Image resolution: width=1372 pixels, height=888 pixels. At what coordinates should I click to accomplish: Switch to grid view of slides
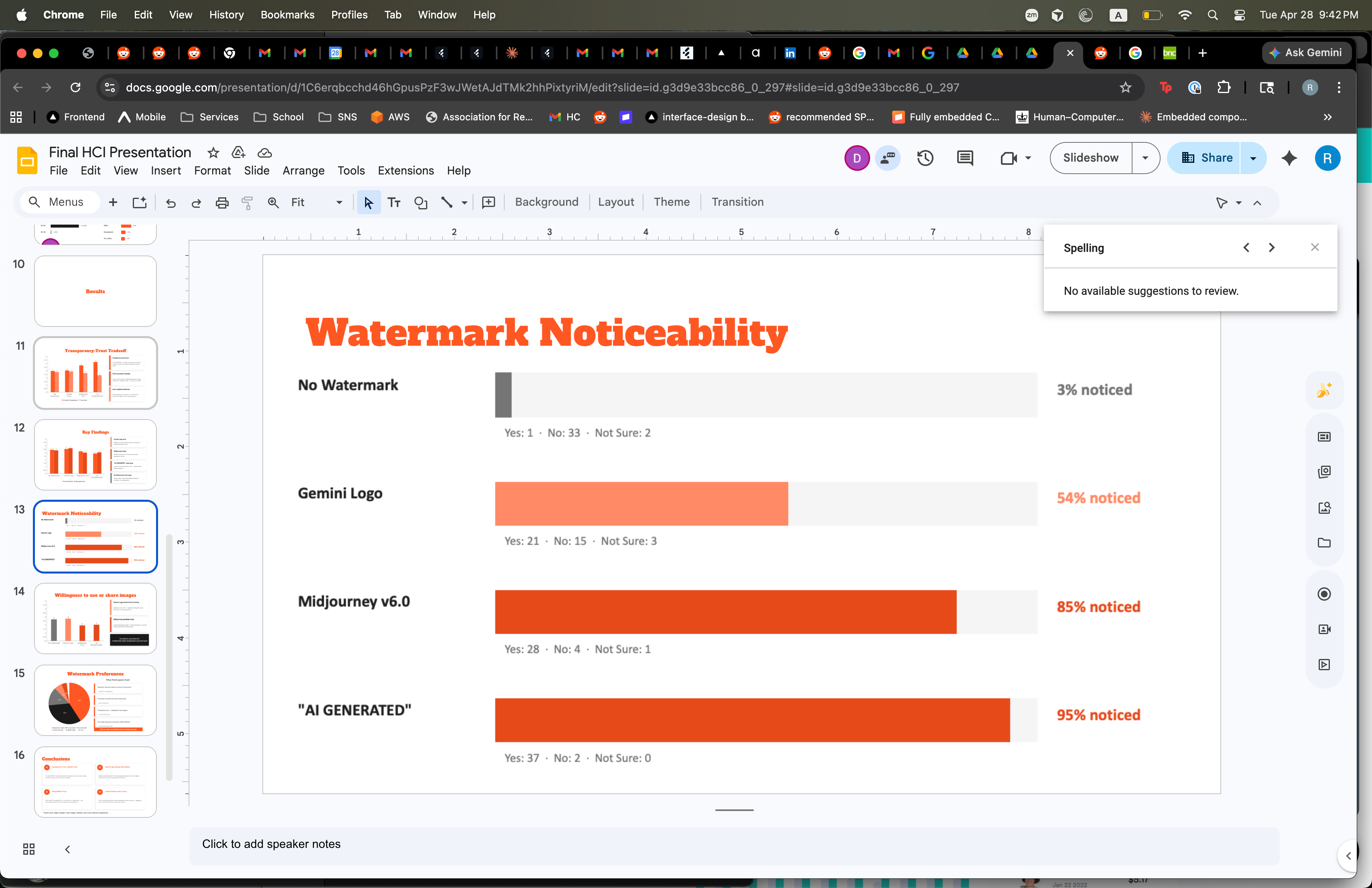[x=29, y=849]
